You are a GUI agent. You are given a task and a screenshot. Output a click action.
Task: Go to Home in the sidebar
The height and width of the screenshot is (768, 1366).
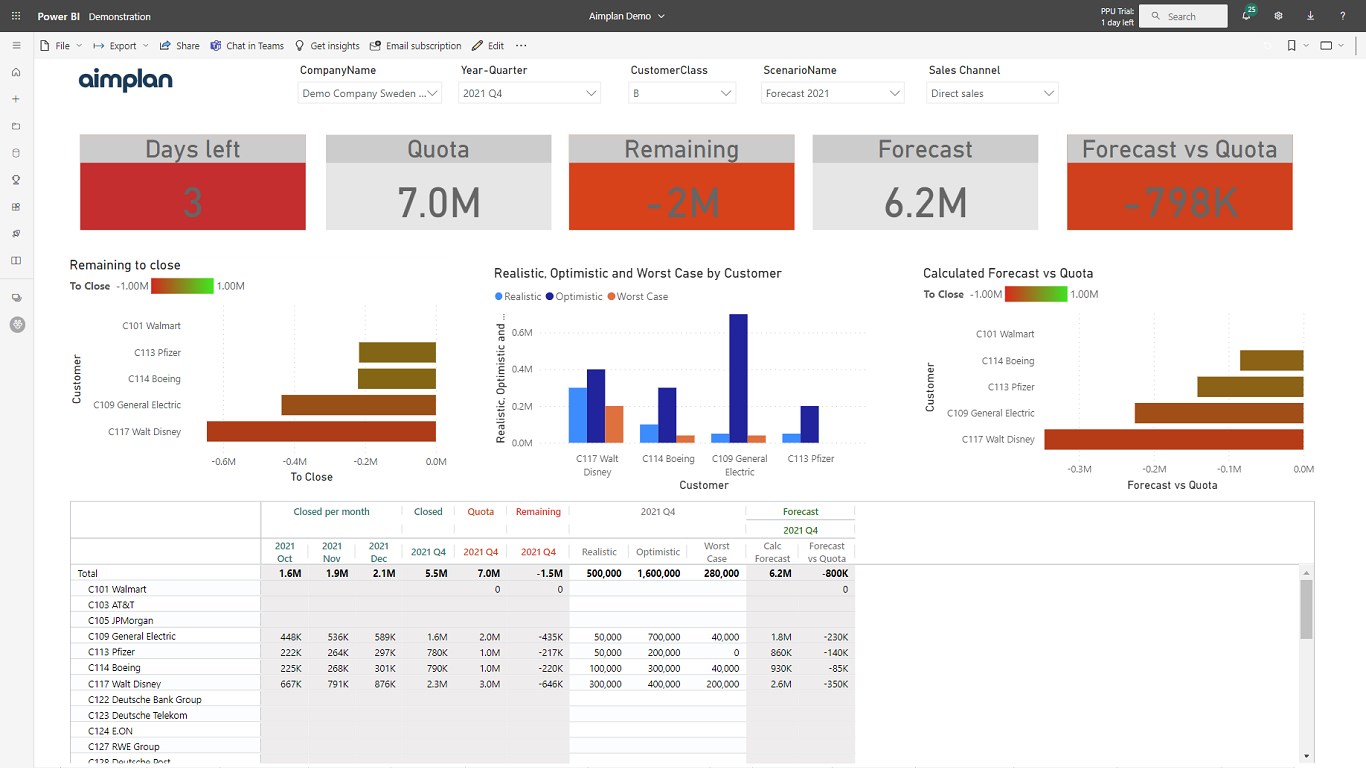(x=16, y=73)
